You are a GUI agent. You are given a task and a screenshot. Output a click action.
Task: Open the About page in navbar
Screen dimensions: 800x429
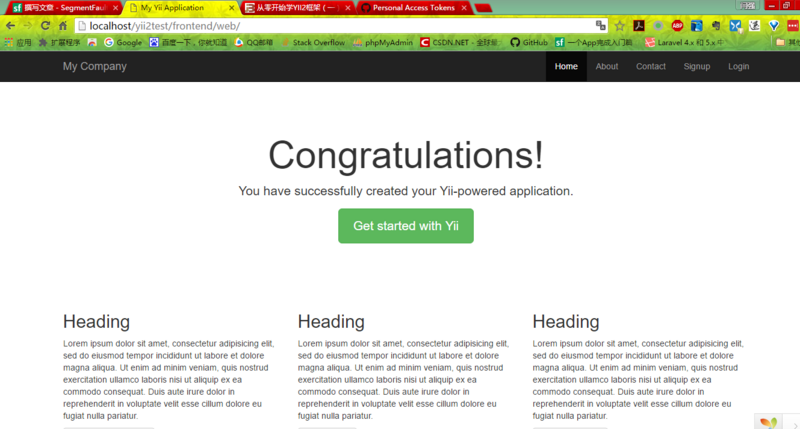tap(607, 66)
